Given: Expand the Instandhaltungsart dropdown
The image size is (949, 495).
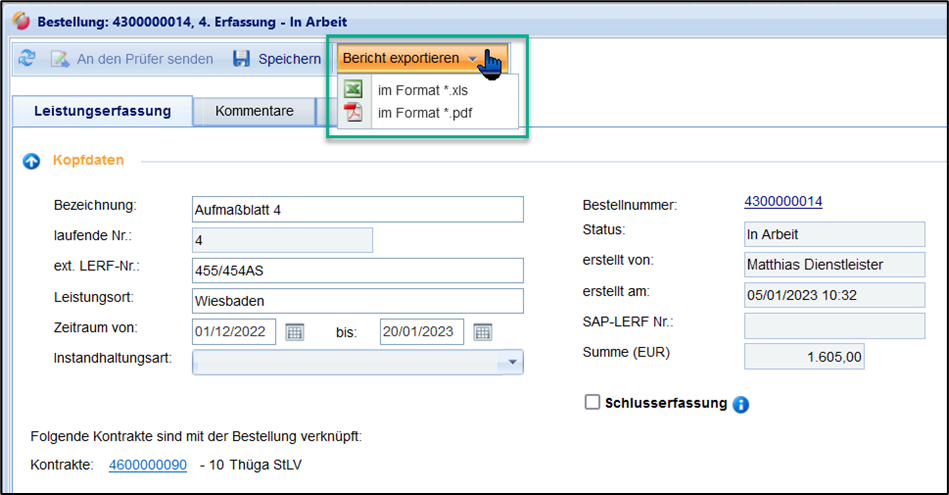Looking at the screenshot, I should point(513,362).
